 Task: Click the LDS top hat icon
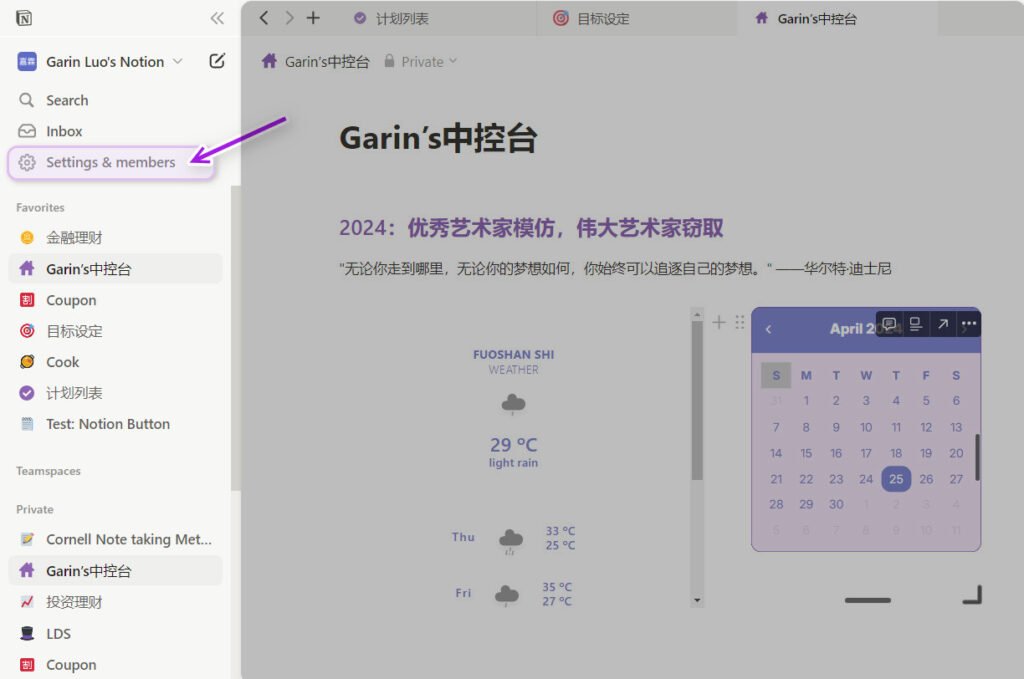coord(27,633)
